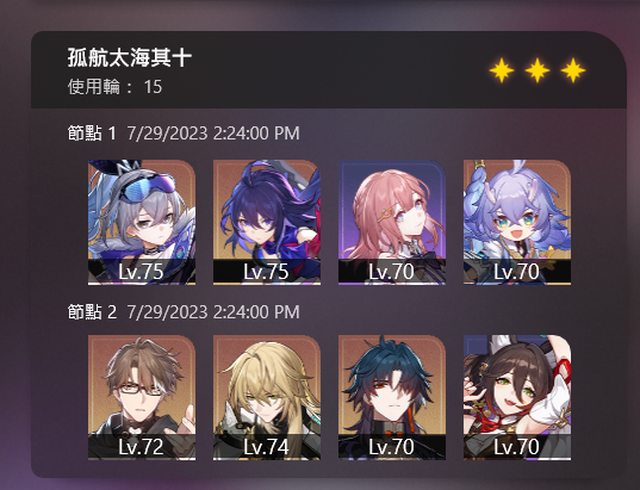Select the glasses-wearing brown-haired character Lv.72
Image resolution: width=640 pixels, height=490 pixels.
pos(142,397)
